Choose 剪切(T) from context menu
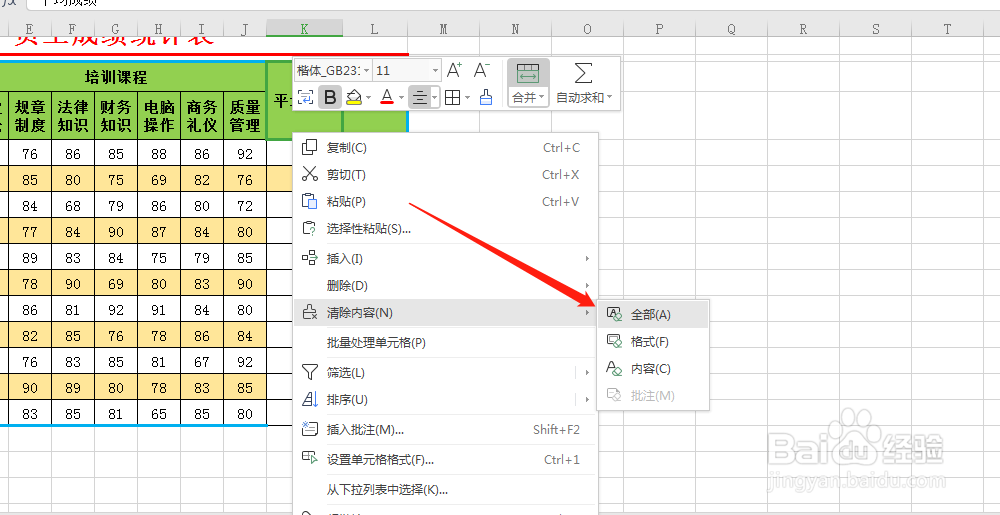 (445, 175)
